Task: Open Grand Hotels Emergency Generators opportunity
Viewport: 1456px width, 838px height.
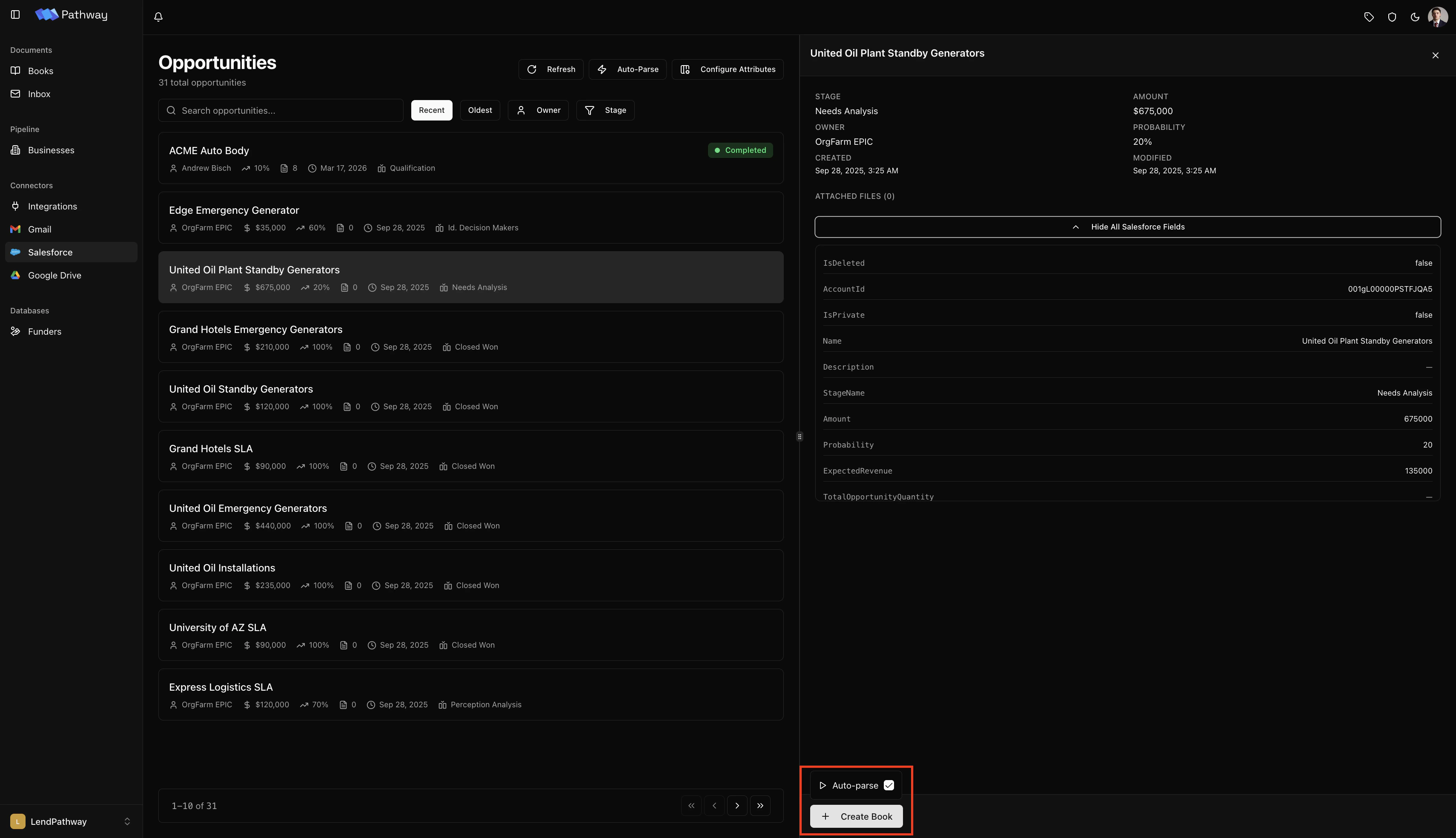Action: pos(470,337)
